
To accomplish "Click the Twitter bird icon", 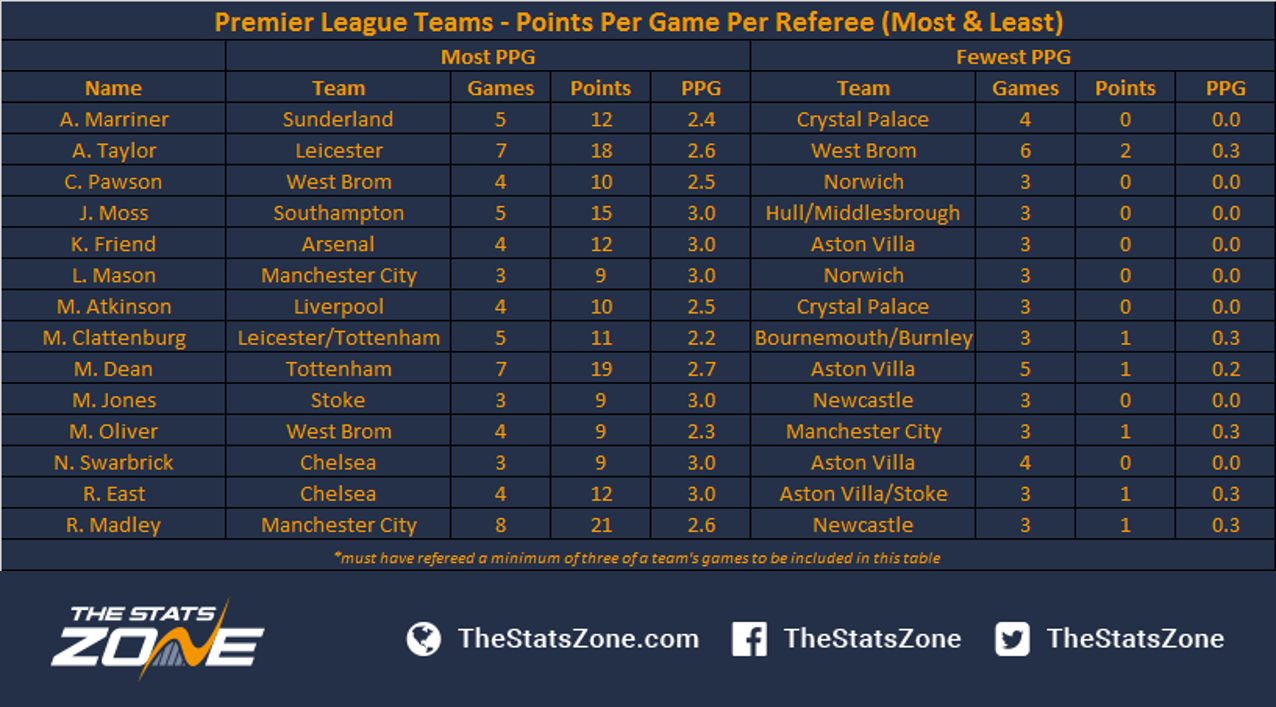I will (1012, 639).
